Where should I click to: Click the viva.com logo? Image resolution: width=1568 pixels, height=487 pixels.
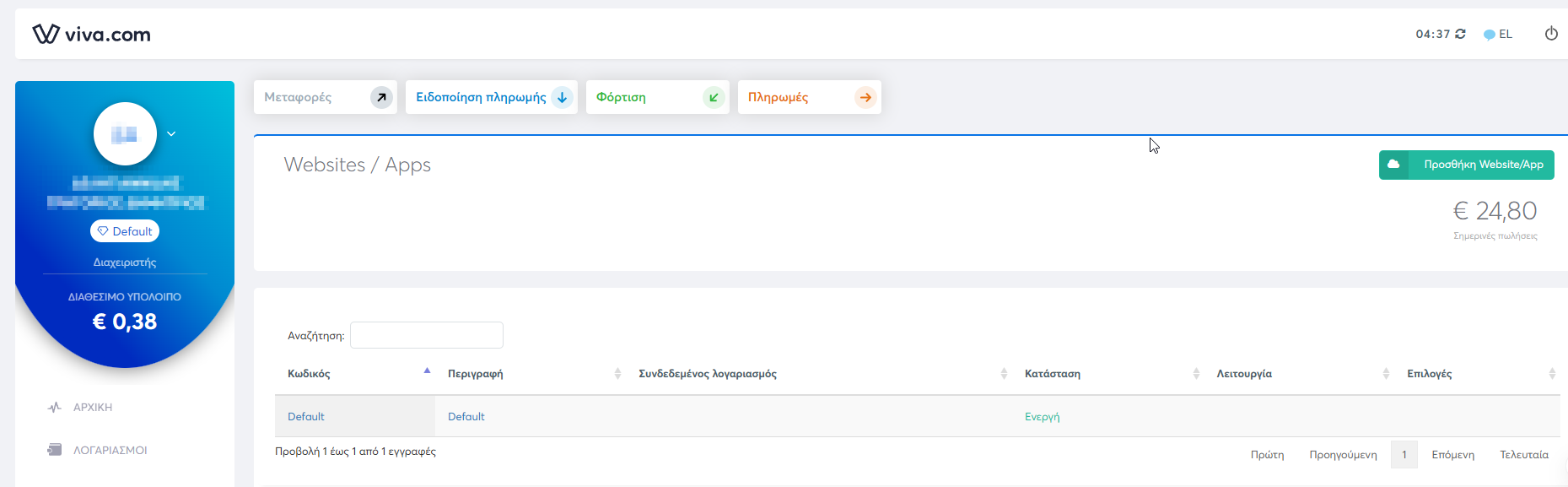click(x=91, y=35)
